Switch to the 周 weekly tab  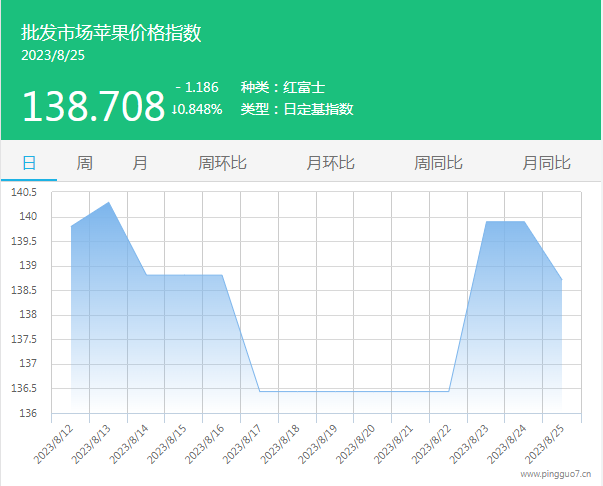(85, 163)
